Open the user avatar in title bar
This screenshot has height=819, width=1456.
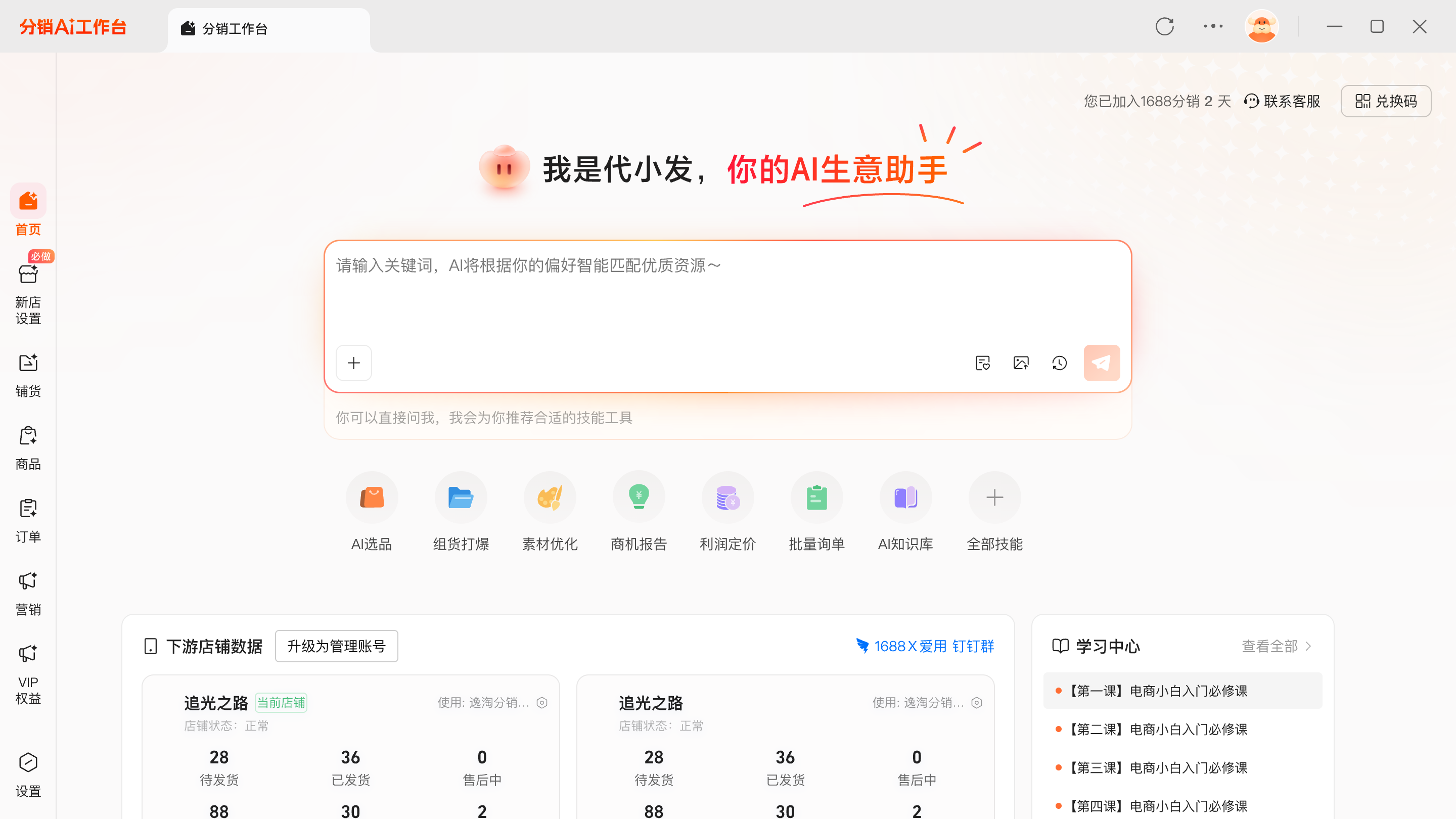pos(1261,27)
